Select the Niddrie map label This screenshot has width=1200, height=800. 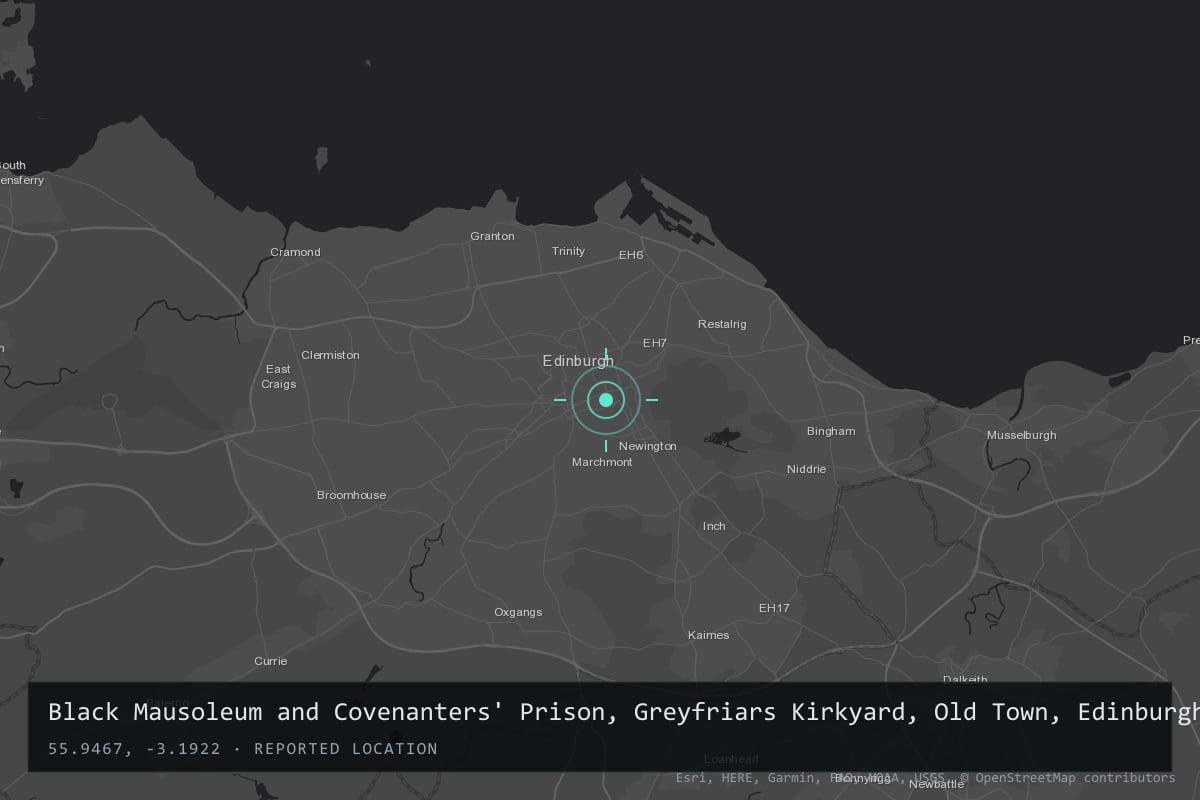(807, 469)
